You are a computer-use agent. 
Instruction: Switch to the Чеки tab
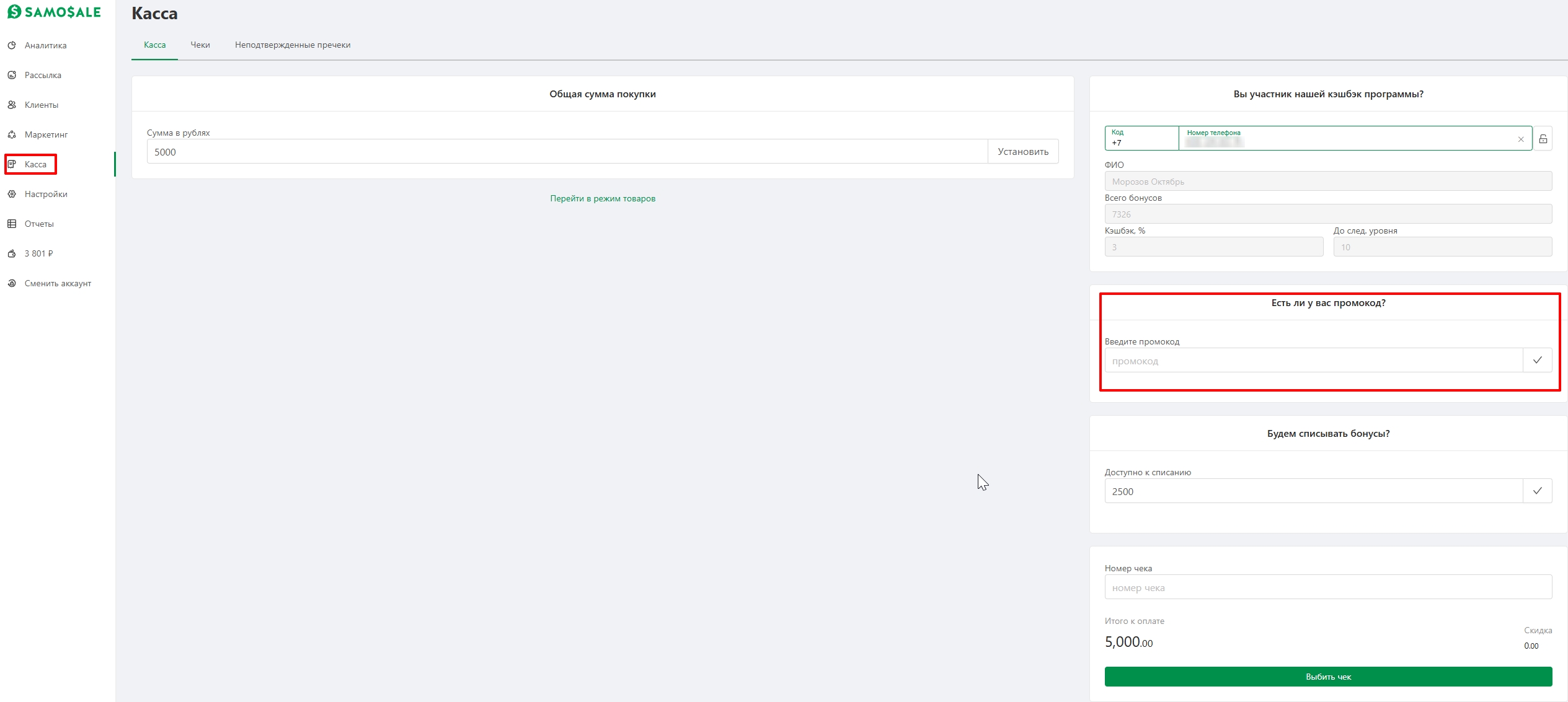coord(200,45)
